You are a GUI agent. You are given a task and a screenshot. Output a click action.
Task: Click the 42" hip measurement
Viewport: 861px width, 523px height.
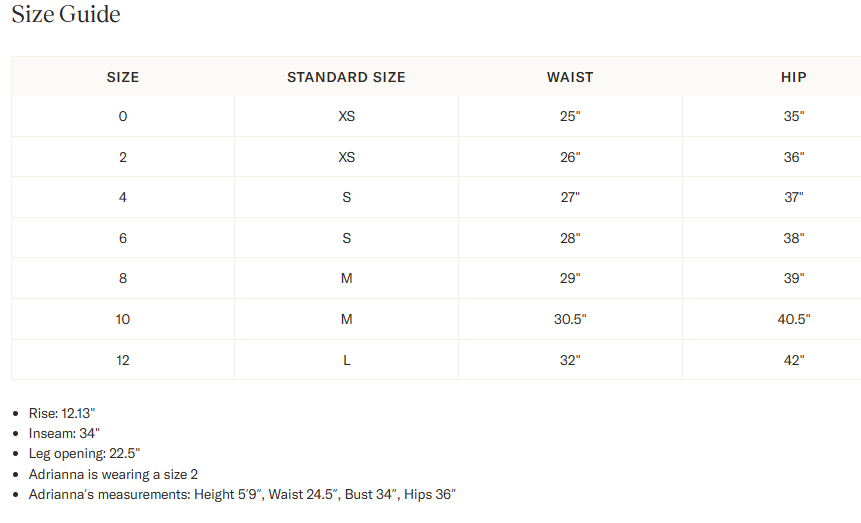(x=794, y=360)
